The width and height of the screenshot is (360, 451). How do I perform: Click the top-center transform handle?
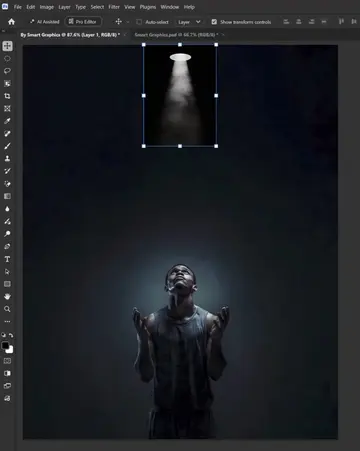(180, 45)
